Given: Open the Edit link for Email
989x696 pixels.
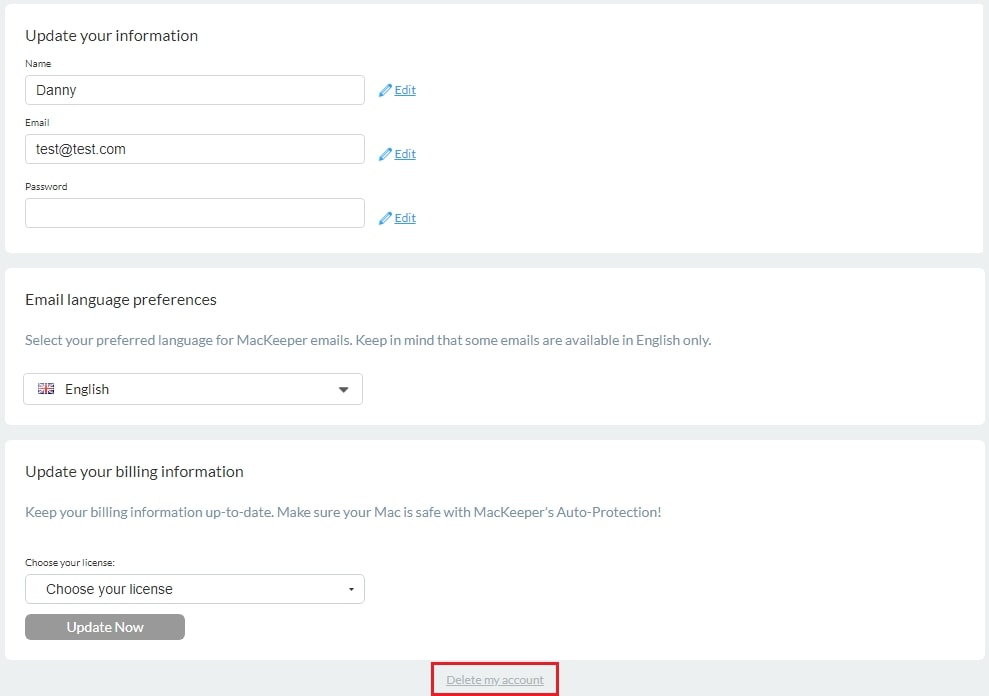Looking at the screenshot, I should 405,154.
